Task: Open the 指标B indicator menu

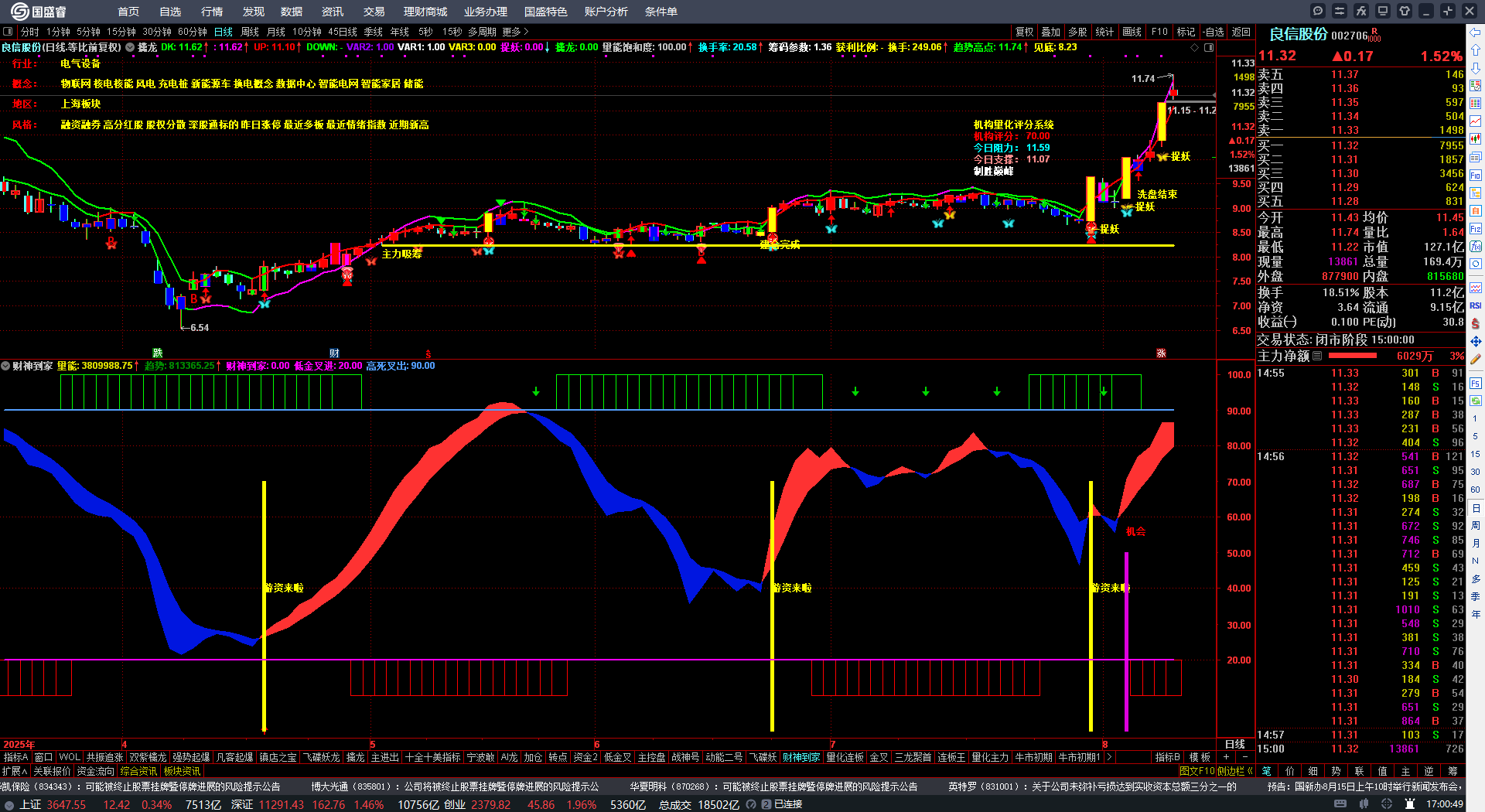Action: [x=1167, y=757]
